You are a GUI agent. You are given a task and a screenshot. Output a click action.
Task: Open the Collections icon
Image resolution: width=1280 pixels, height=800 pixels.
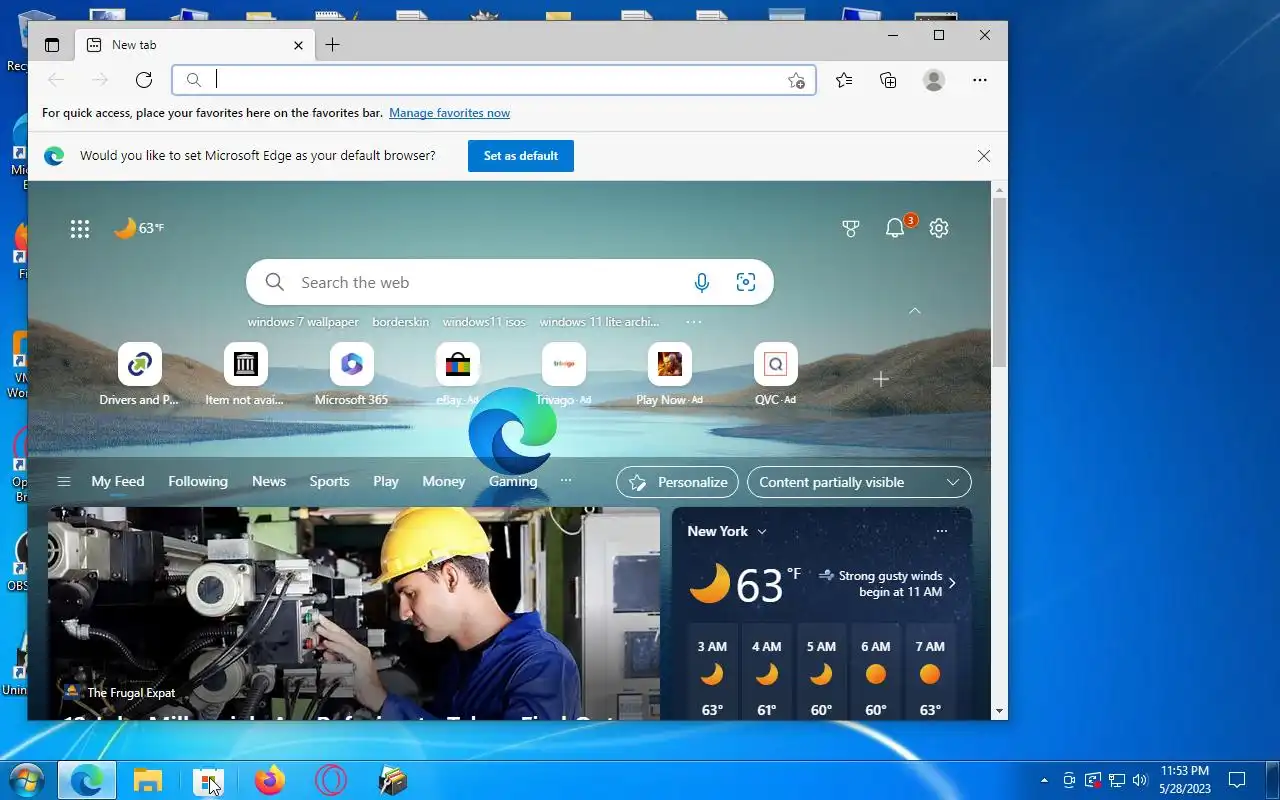pyautogui.click(x=888, y=80)
